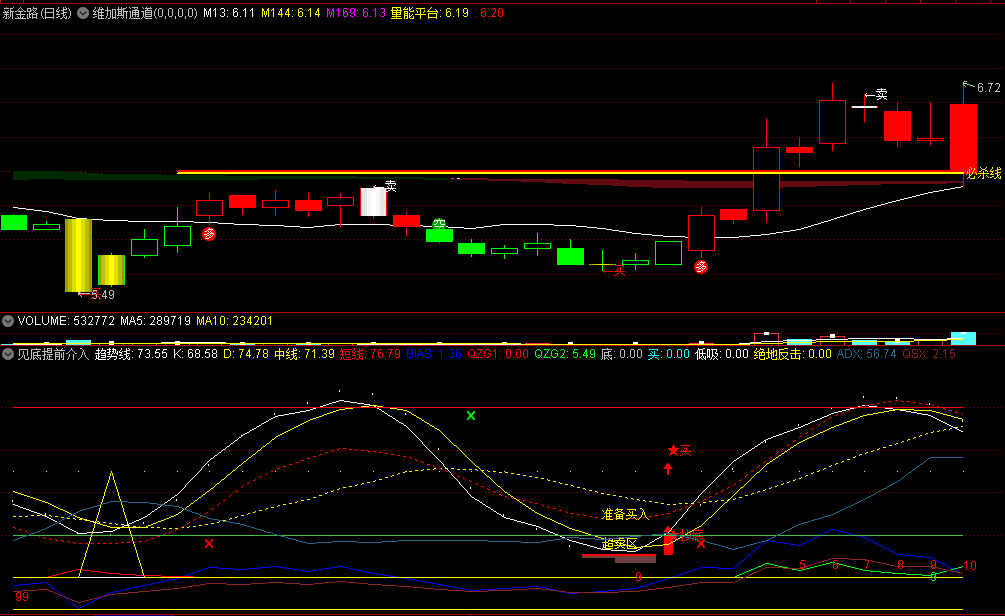1005x616 pixels.
Task: Click the D: 74.78 value
Action: 245,354
